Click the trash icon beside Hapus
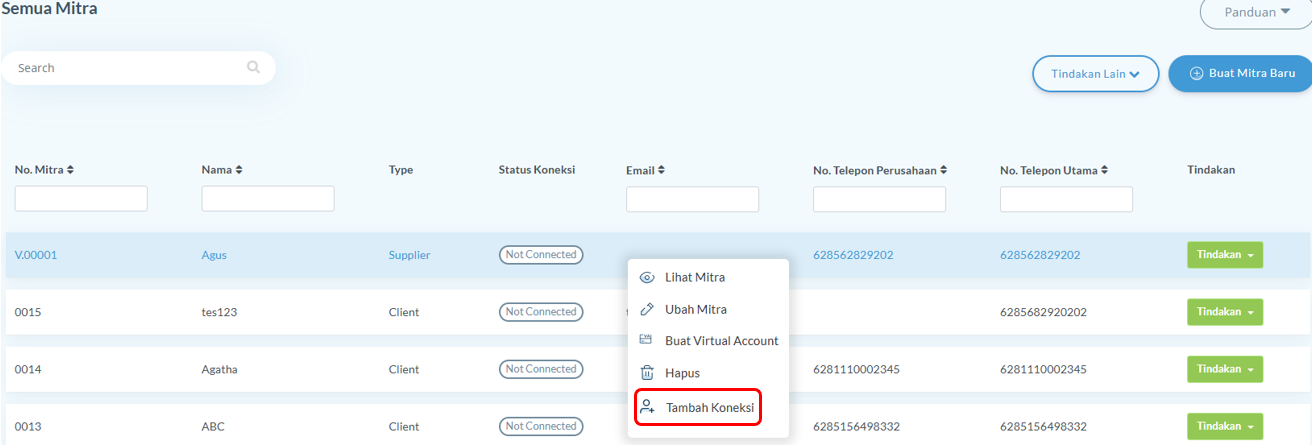The image size is (1312, 446). click(647, 373)
